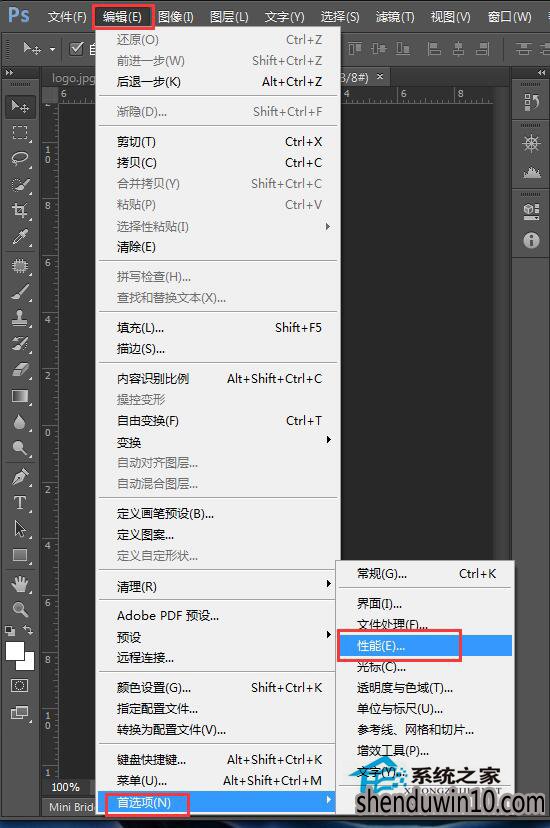This screenshot has height=828, width=550.
Task: Select the Brush tool
Action: pos(20,292)
